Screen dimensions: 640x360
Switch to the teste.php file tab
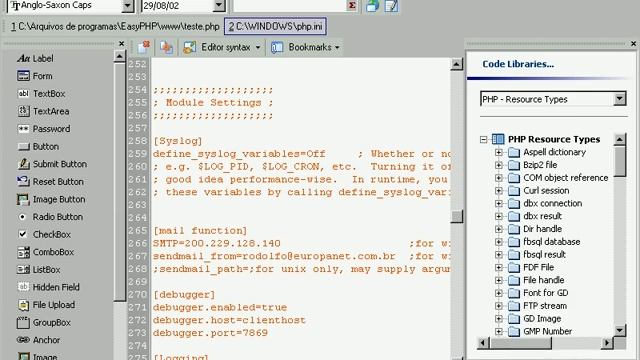coord(115,27)
